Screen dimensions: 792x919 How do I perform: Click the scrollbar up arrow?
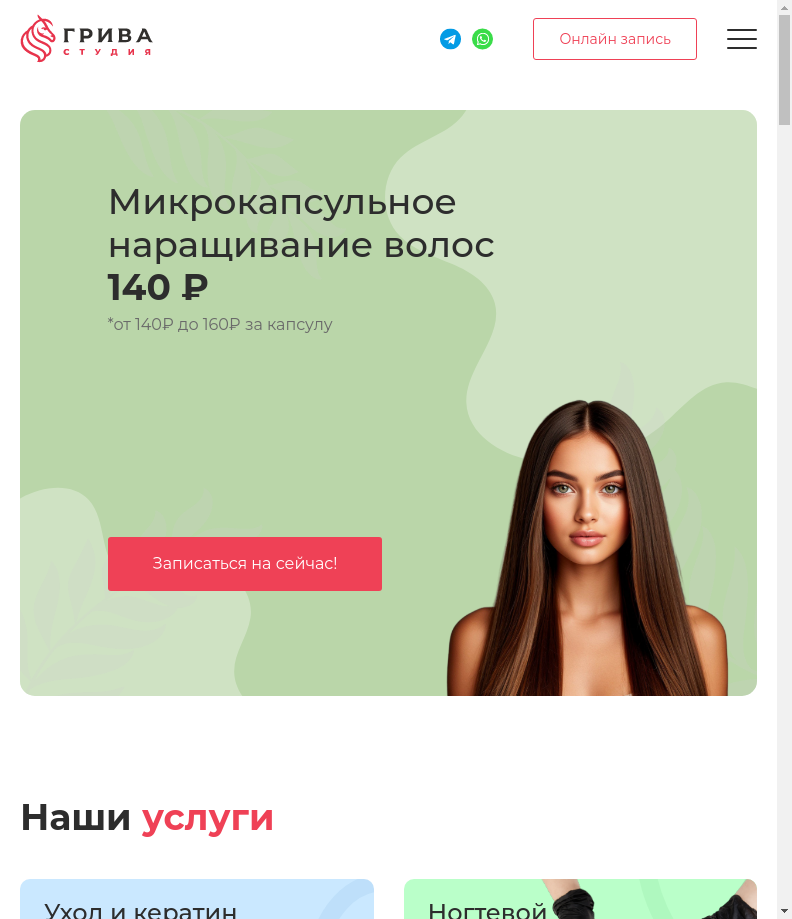pyautogui.click(x=784, y=7)
